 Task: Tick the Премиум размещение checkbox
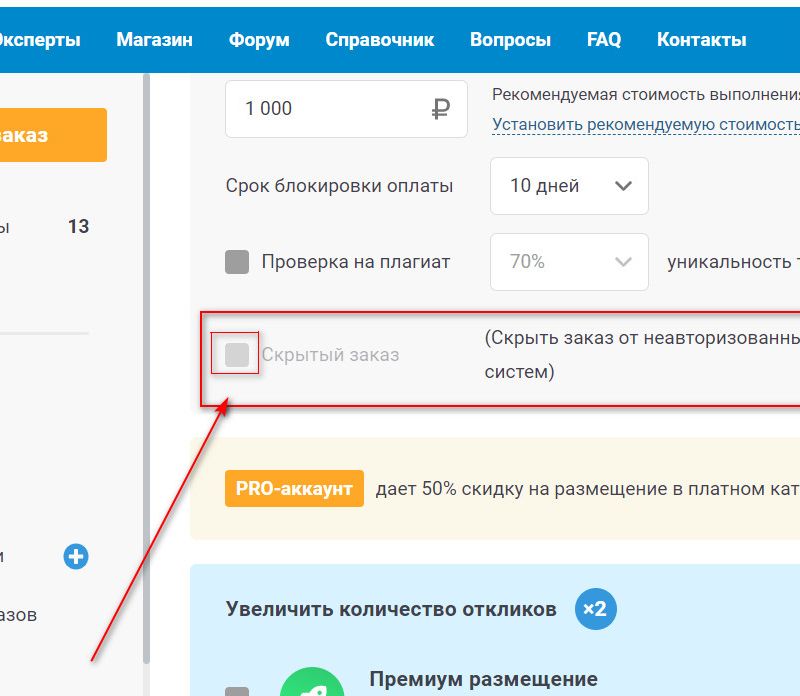237,692
